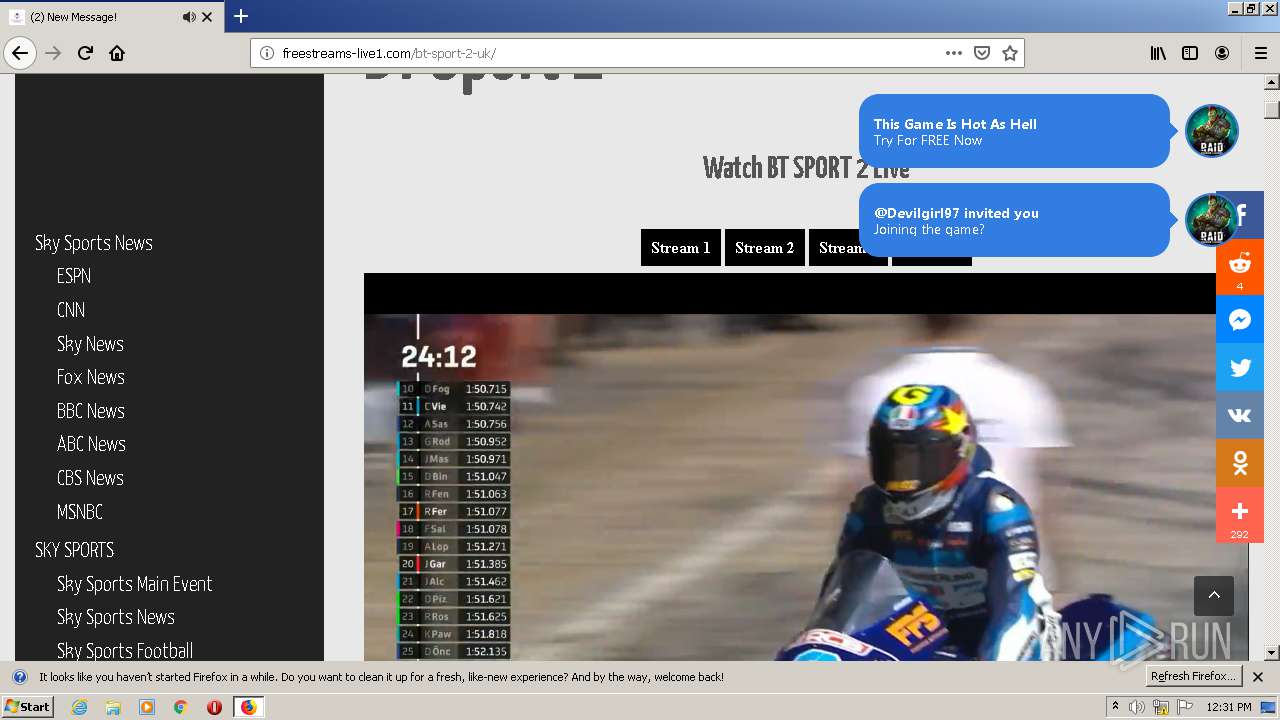Show hidden system tray icons
Screen dimensions: 1280x720
click(1115, 707)
